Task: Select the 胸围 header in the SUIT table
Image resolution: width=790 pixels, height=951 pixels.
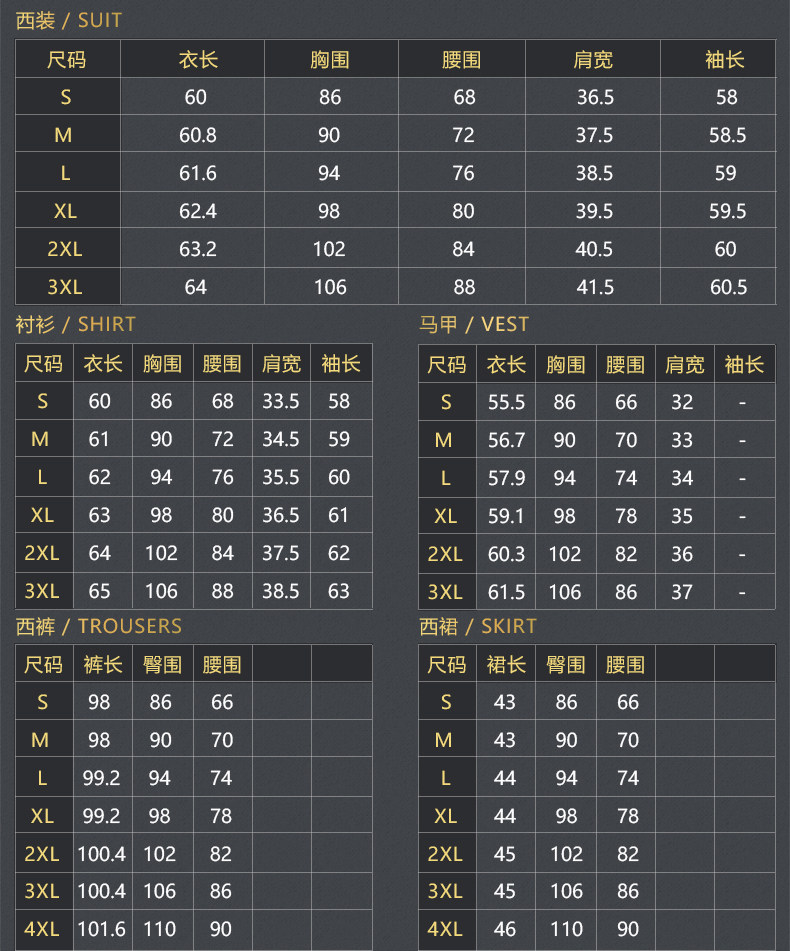Action: (x=330, y=60)
